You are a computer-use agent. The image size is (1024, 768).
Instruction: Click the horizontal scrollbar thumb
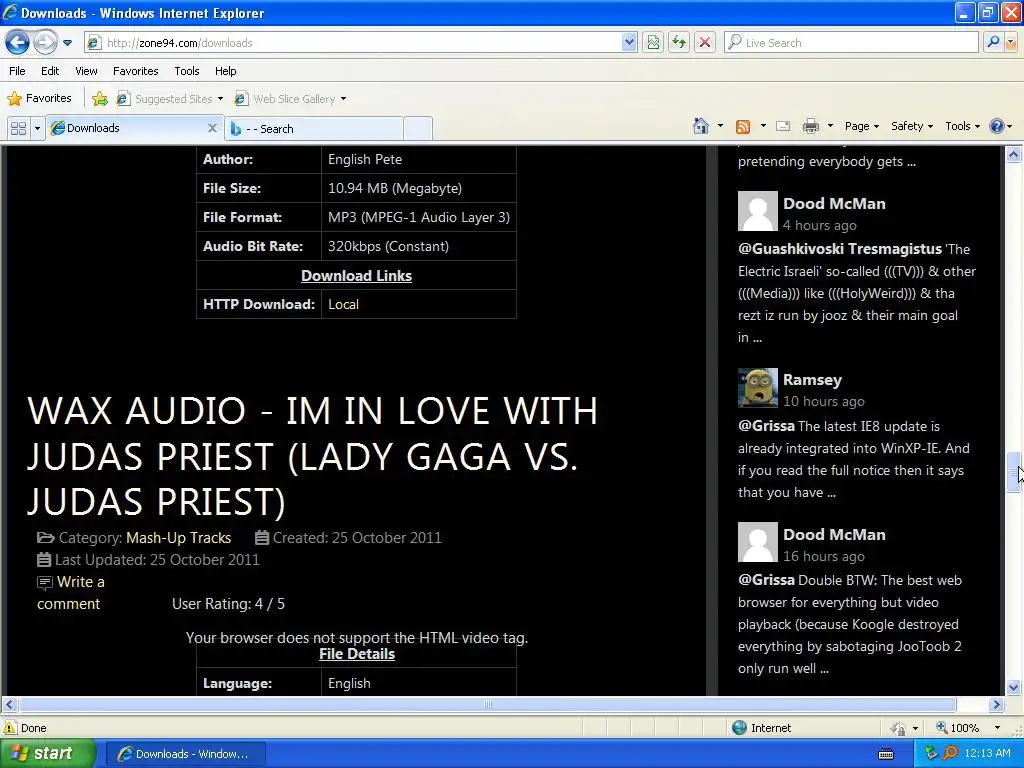point(488,705)
